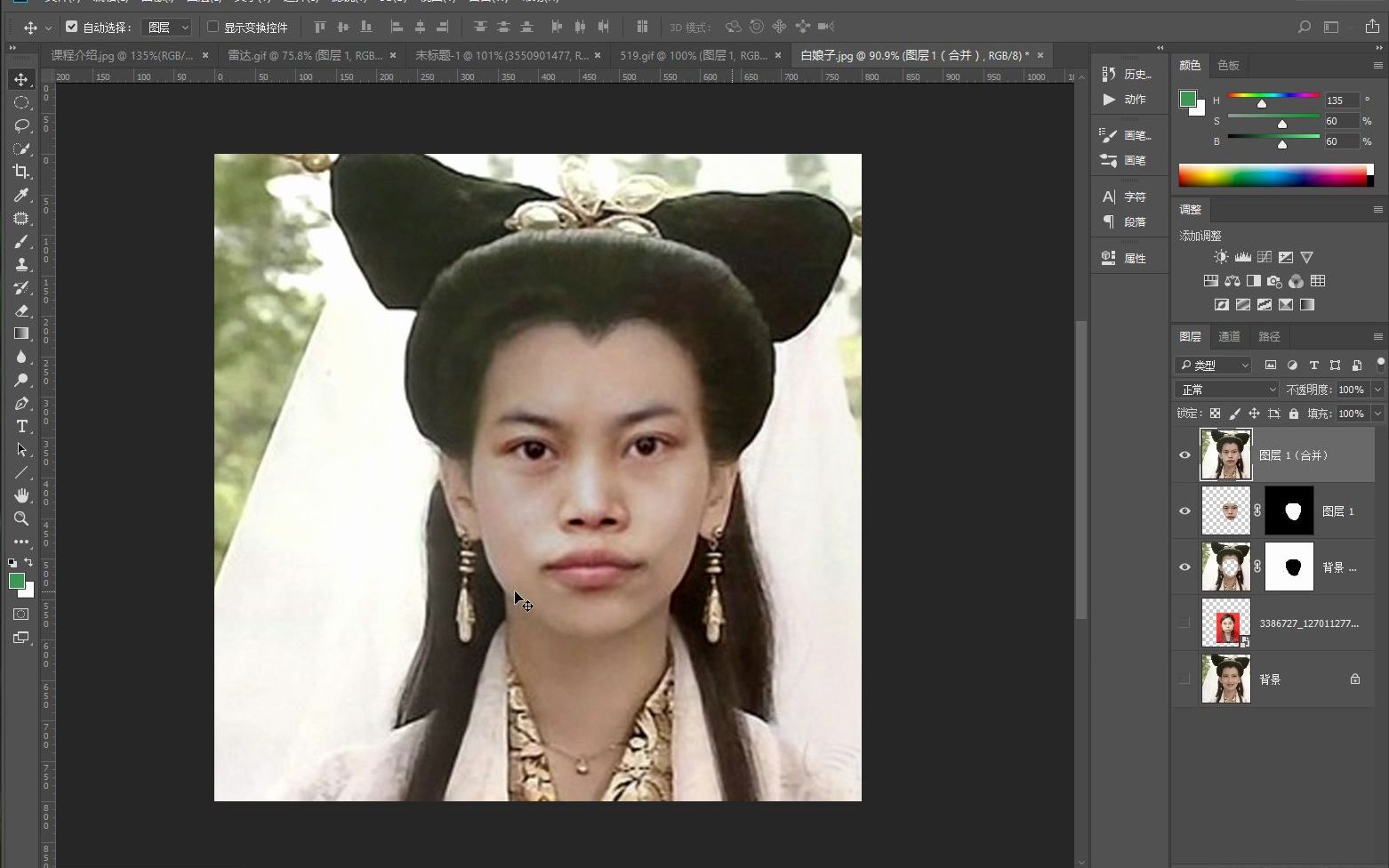Image resolution: width=1389 pixels, height=868 pixels.
Task: Open the Layers panel flyout menu
Action: click(1377, 336)
